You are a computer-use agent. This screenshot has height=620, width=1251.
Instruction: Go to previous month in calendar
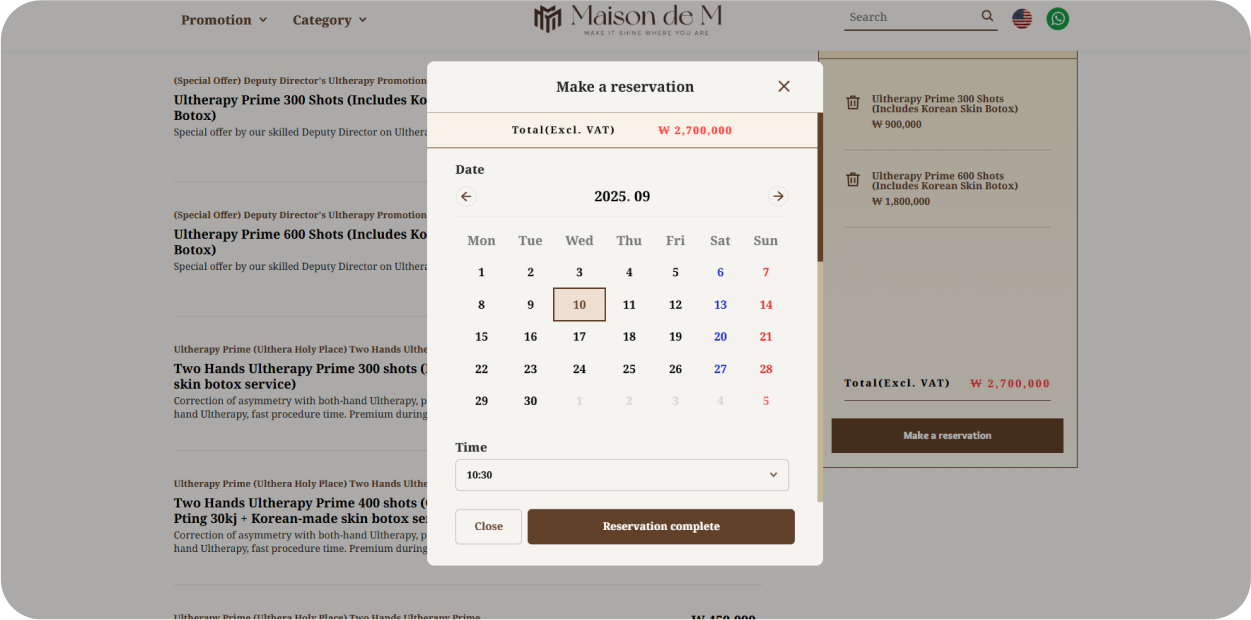pyautogui.click(x=466, y=197)
